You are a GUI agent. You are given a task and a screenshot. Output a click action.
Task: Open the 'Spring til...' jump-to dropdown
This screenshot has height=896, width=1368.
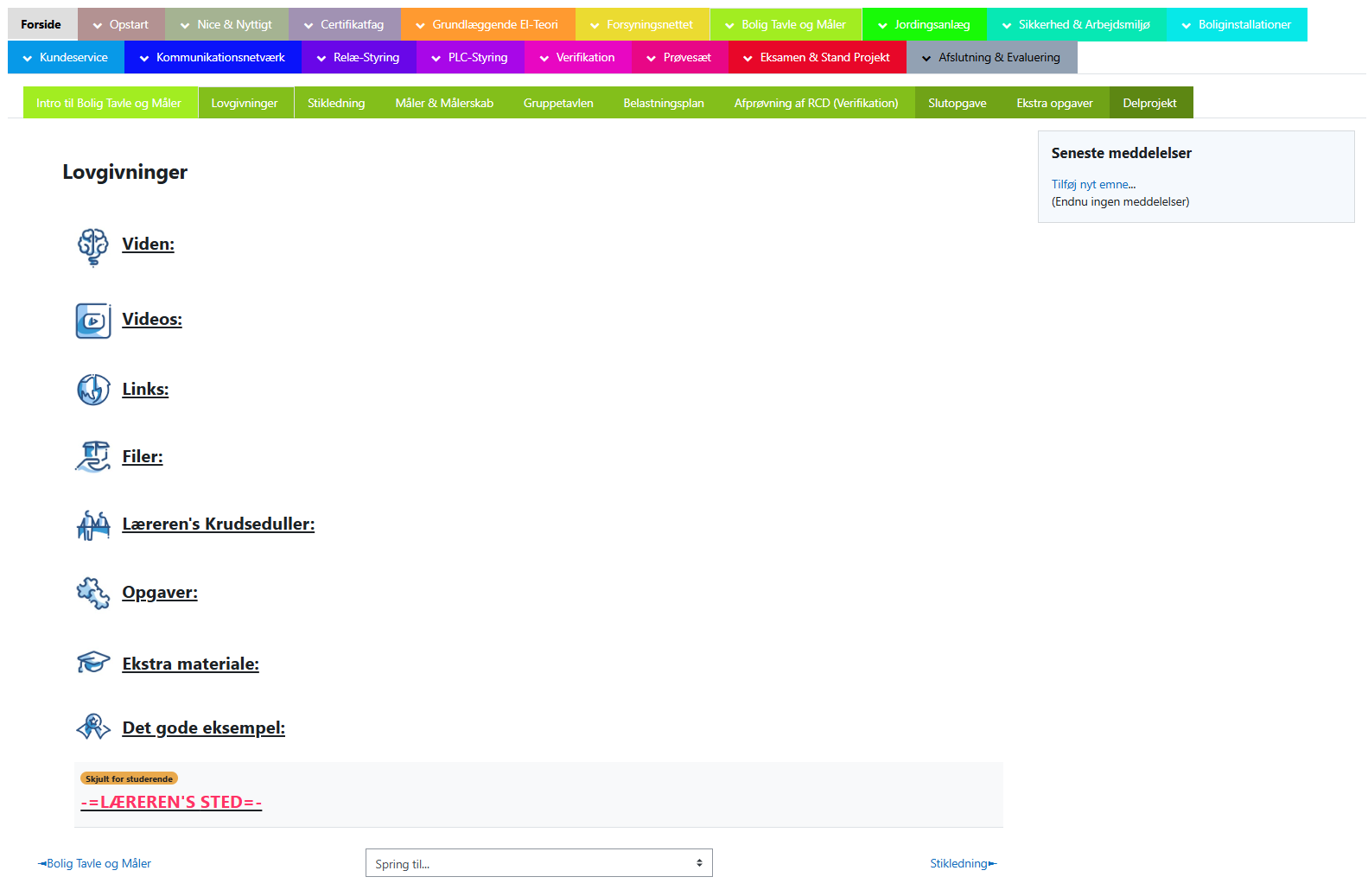point(538,863)
